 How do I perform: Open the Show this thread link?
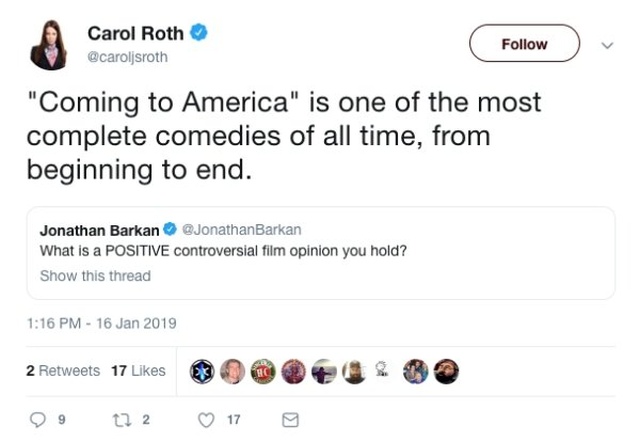95,275
